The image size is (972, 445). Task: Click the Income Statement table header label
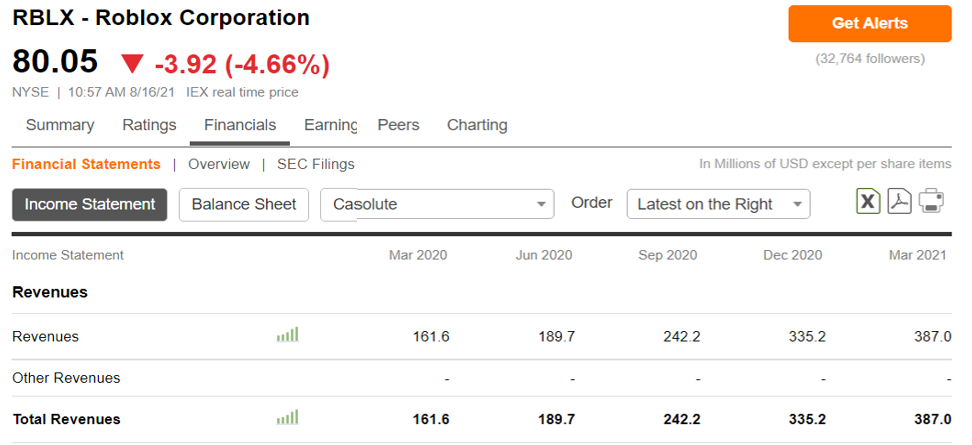tap(68, 255)
